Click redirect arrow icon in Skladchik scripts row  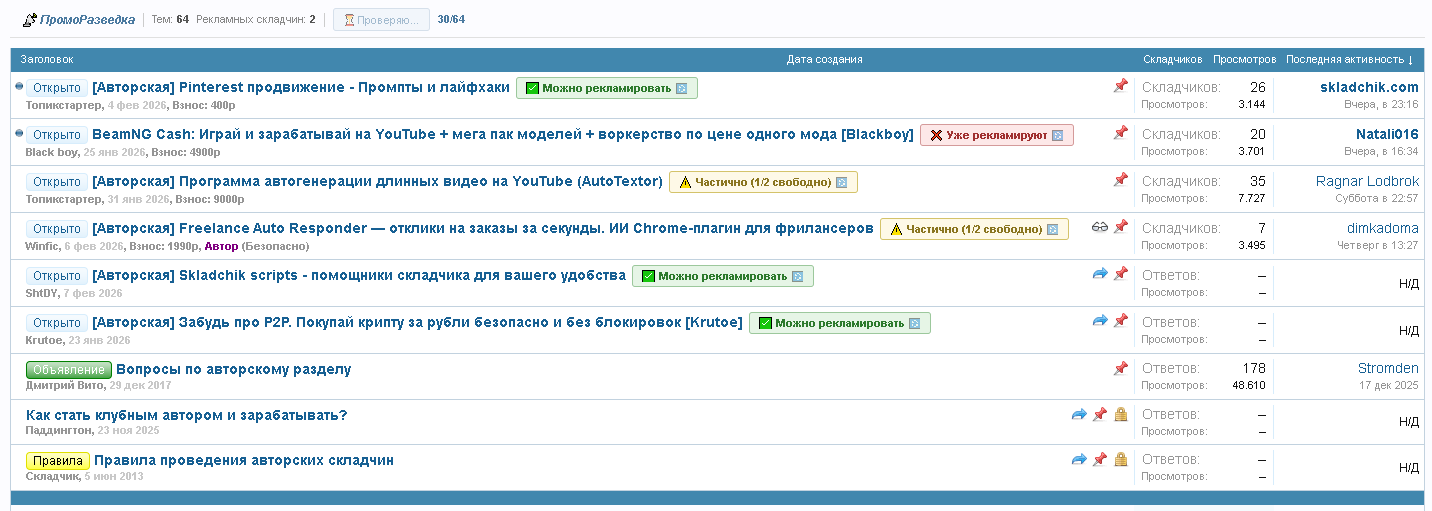pyautogui.click(x=1100, y=274)
